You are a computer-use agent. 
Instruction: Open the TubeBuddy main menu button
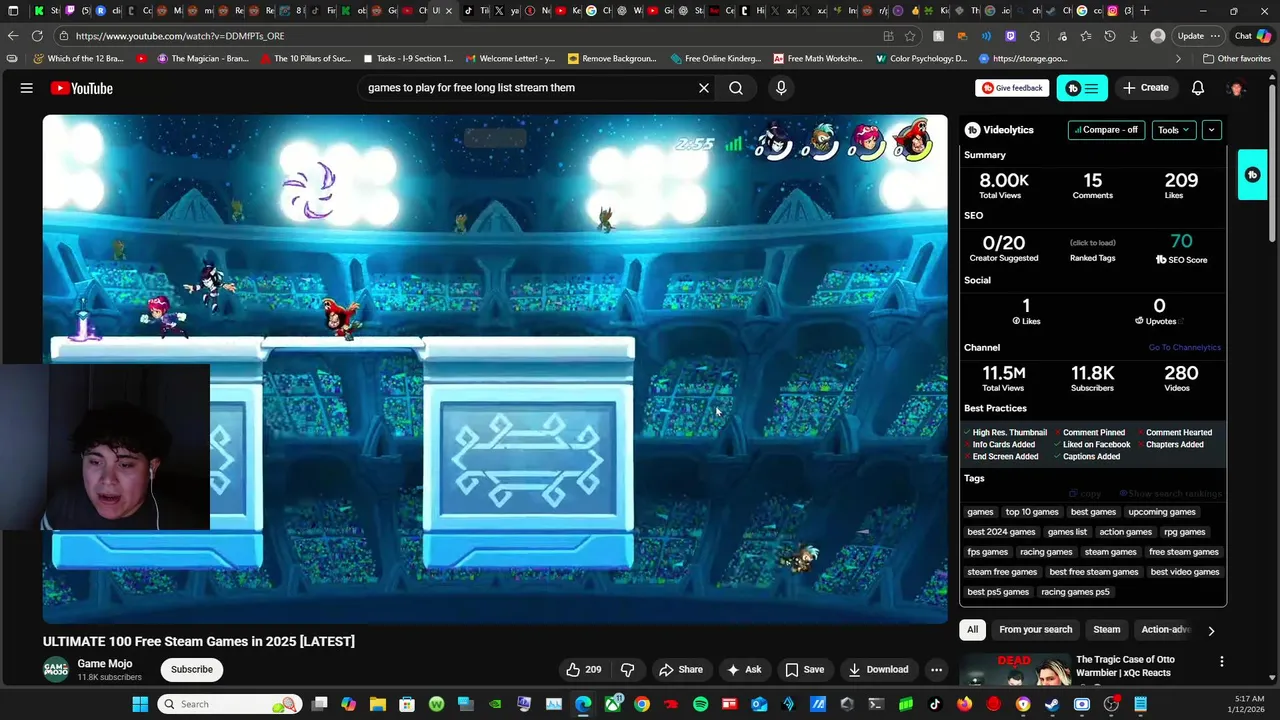[x=1082, y=88]
